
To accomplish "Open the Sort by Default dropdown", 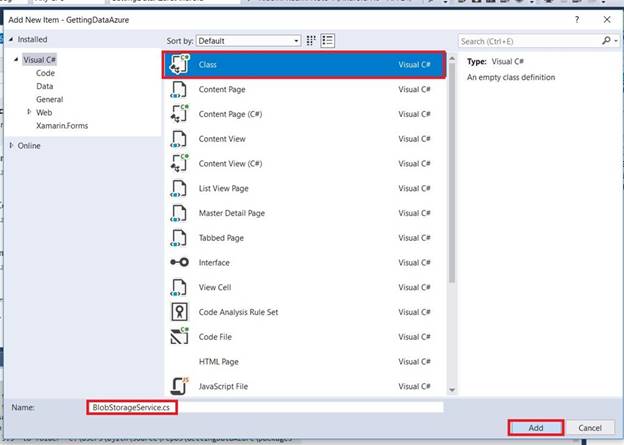I will (248, 41).
